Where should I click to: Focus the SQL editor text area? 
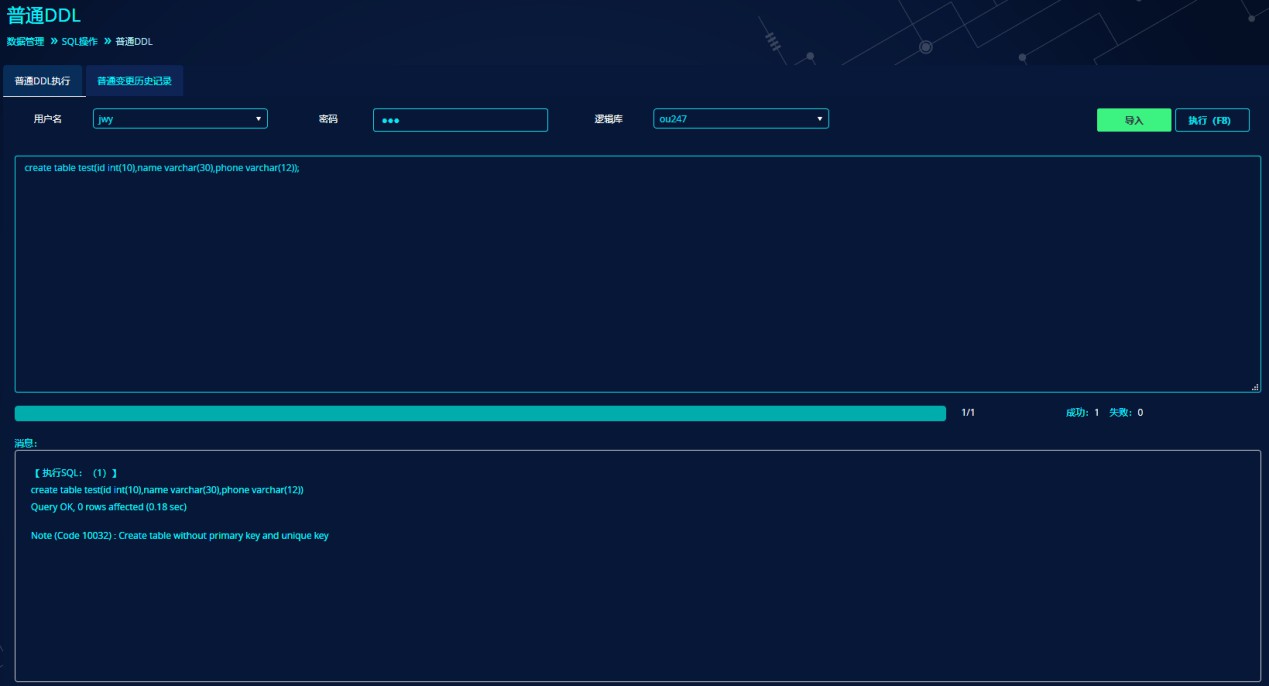tap(638, 274)
